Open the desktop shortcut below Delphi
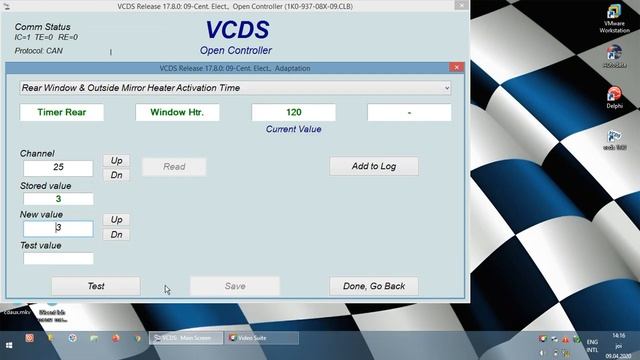This screenshot has height=360, width=640. pyautogui.click(x=615, y=140)
